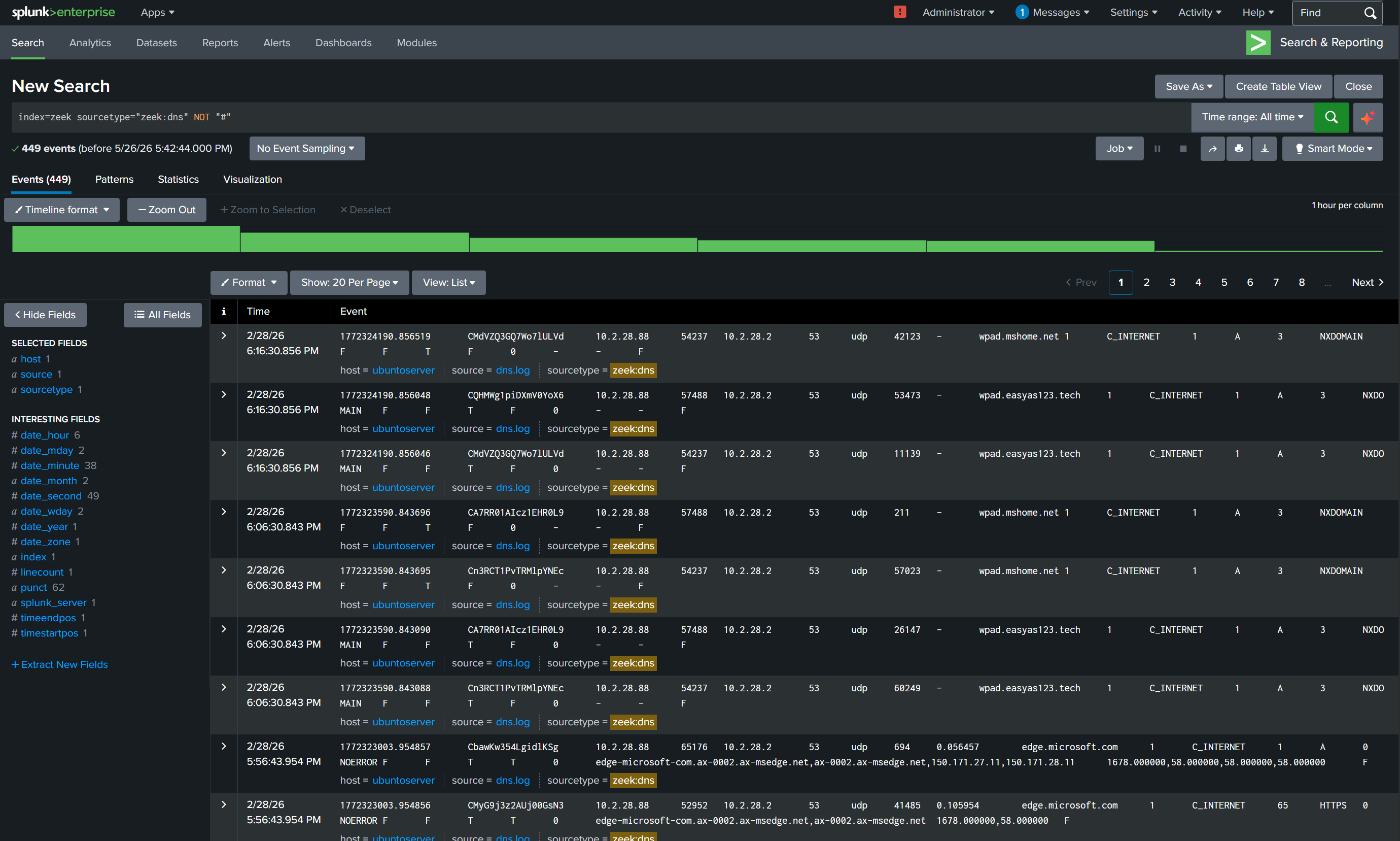Go to results page 2
The image size is (1400, 841).
click(x=1146, y=282)
